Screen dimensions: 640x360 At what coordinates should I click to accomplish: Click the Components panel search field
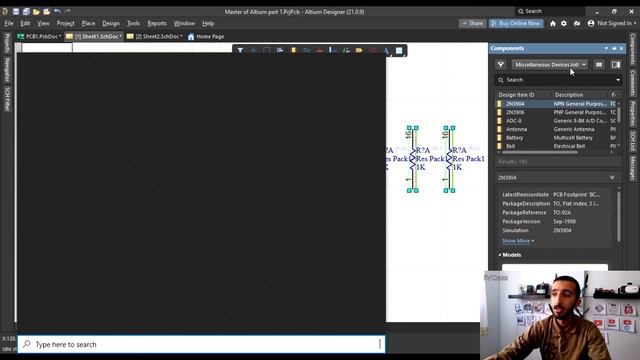point(558,80)
